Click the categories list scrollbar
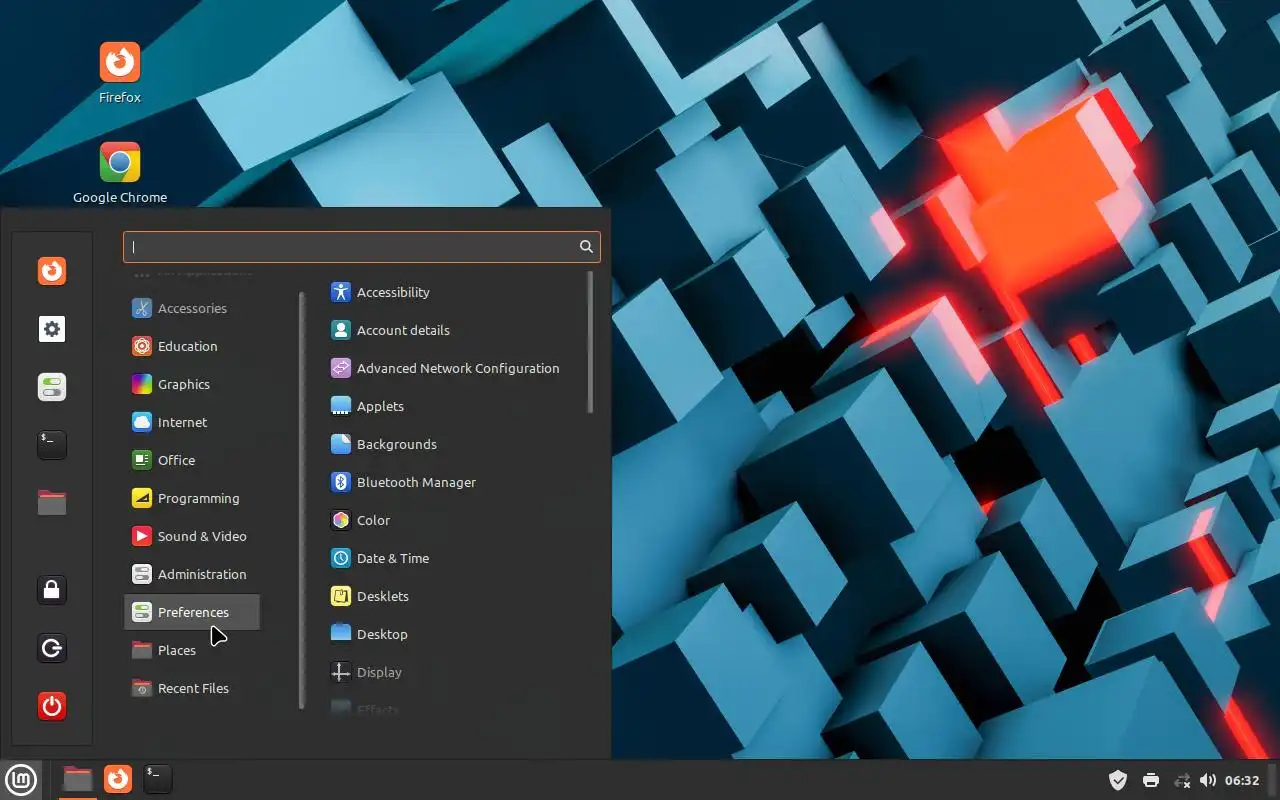Viewport: 1280px width, 800px height. [301, 500]
